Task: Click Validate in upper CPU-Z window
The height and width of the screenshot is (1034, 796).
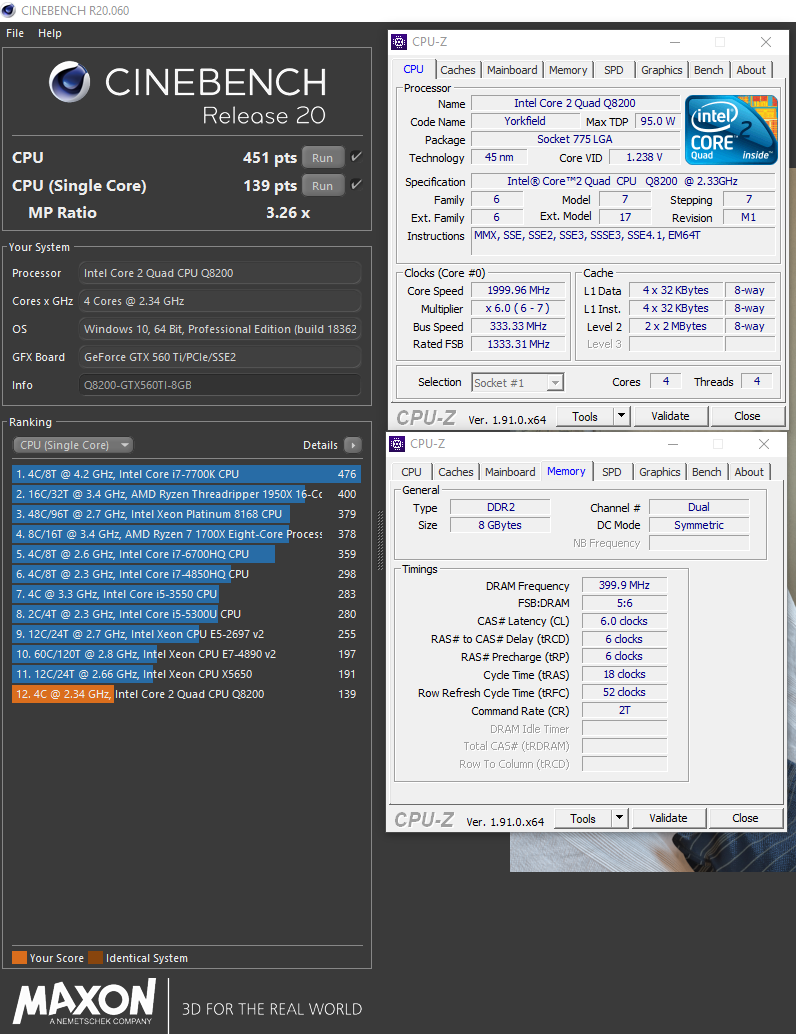Action: (670, 416)
